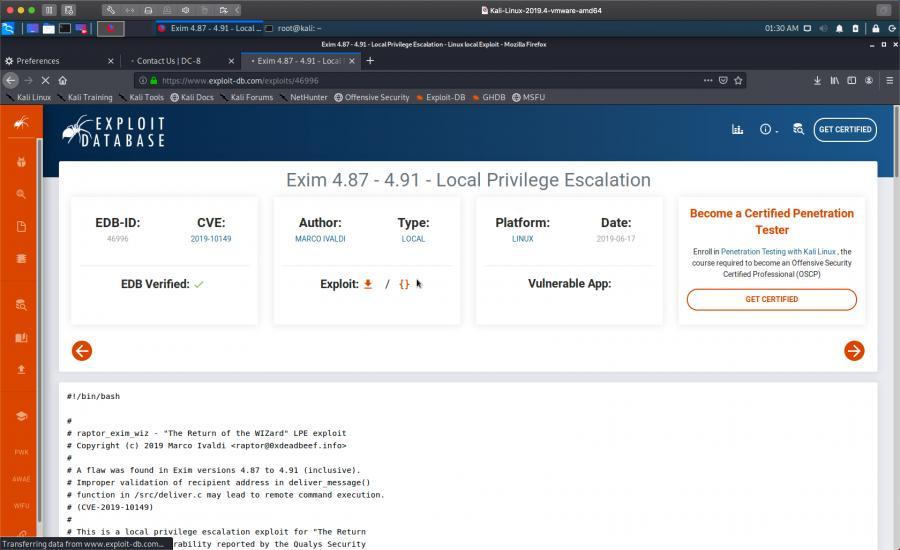Click the Firefox home button
The image size is (900, 550).
coord(63,80)
